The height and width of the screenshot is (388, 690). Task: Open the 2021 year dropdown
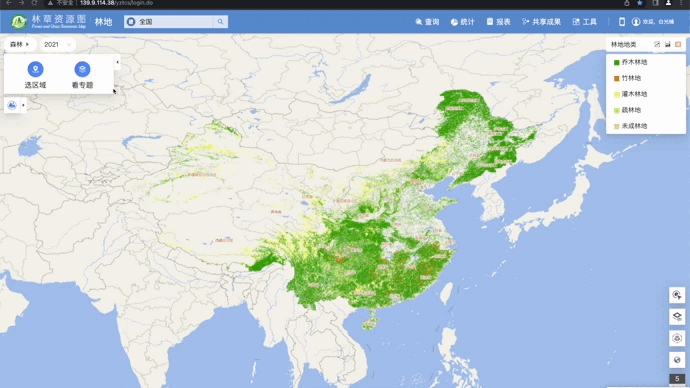[x=58, y=44]
